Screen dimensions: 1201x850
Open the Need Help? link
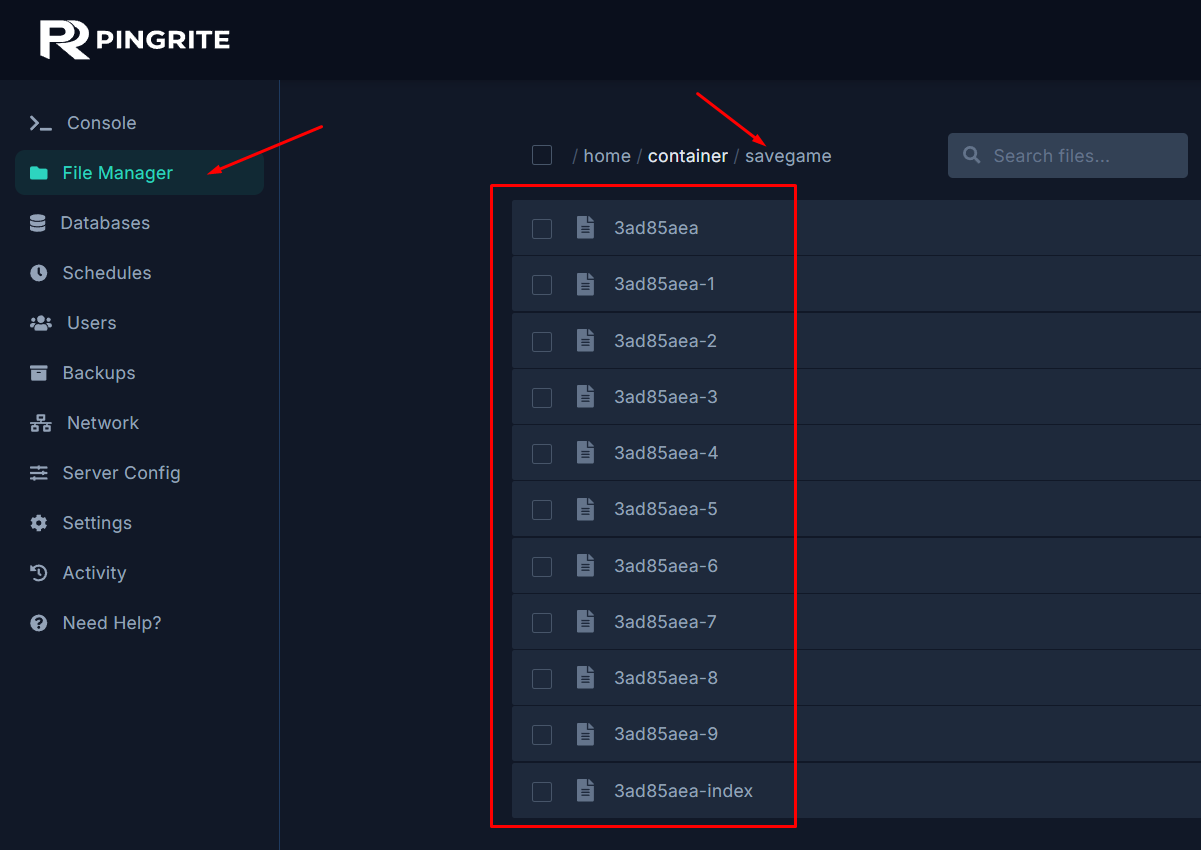click(x=111, y=623)
